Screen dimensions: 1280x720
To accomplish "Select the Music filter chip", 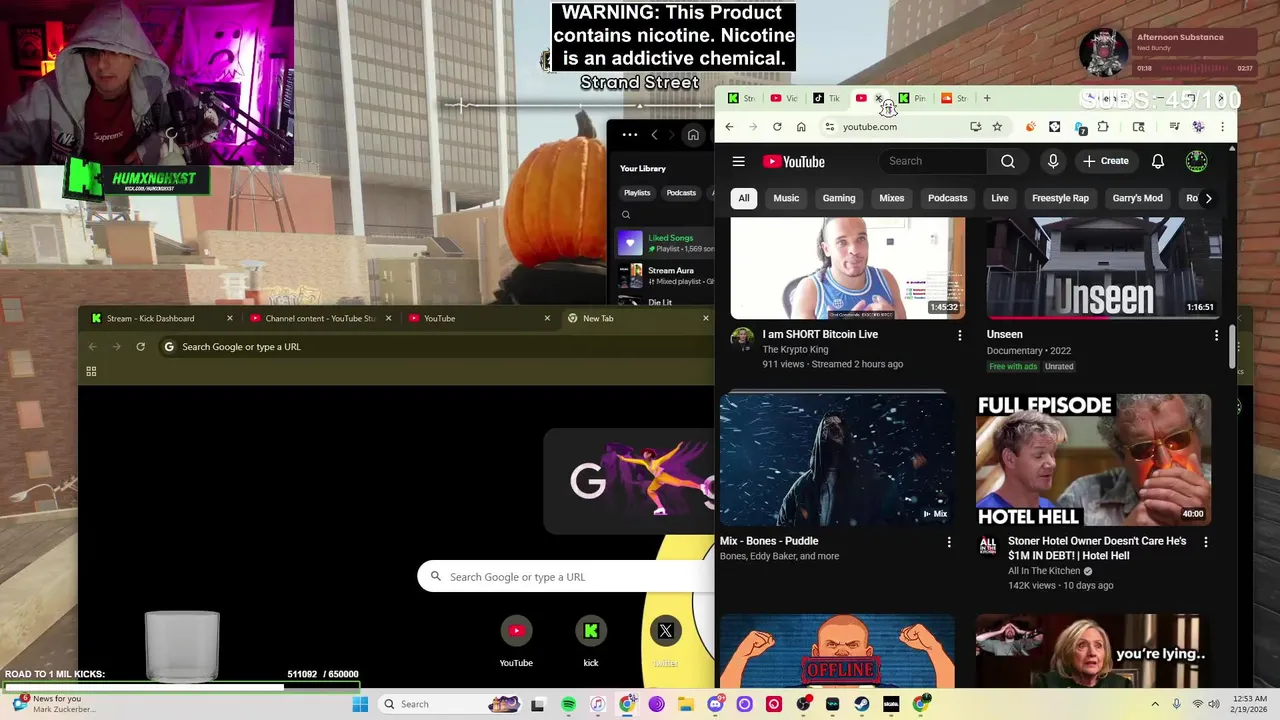I will pyautogui.click(x=786, y=198).
